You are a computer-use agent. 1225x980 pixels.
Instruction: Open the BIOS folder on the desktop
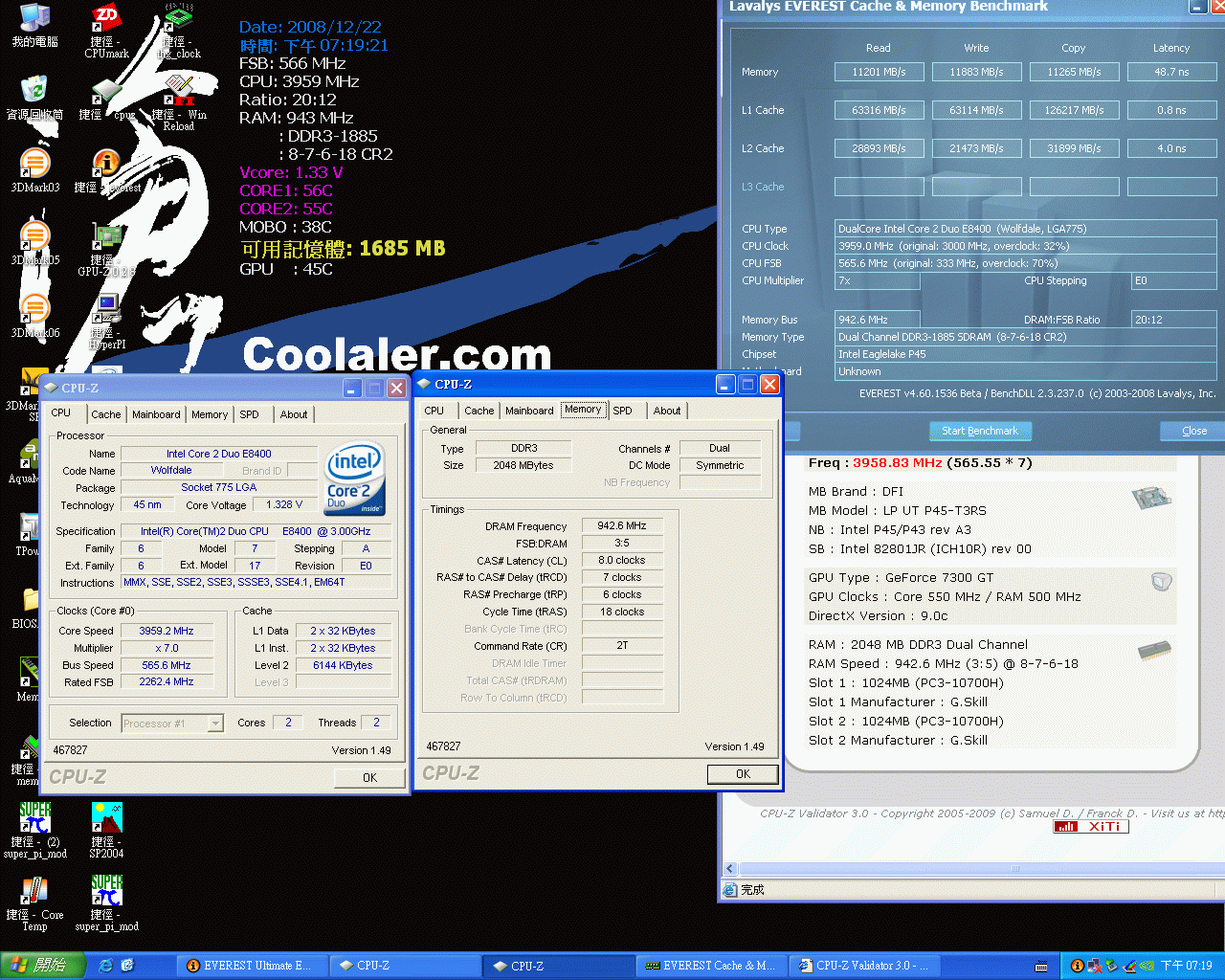(x=25, y=607)
